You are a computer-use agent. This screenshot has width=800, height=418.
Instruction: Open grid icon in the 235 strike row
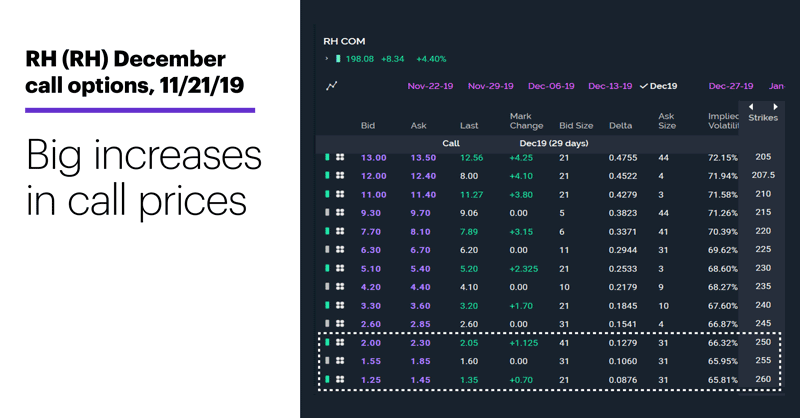340,287
